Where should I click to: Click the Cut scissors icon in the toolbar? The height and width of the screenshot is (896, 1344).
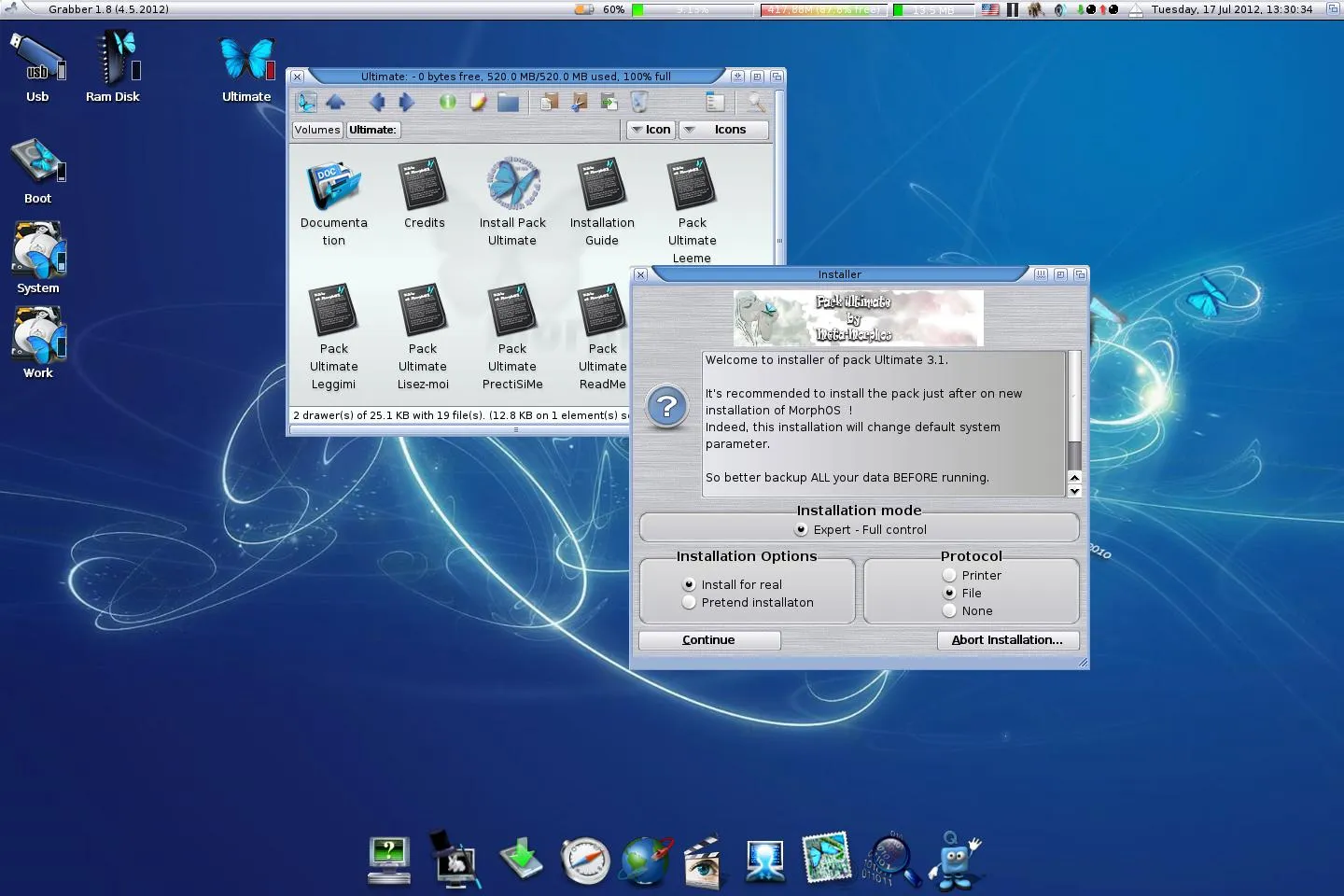[x=579, y=103]
